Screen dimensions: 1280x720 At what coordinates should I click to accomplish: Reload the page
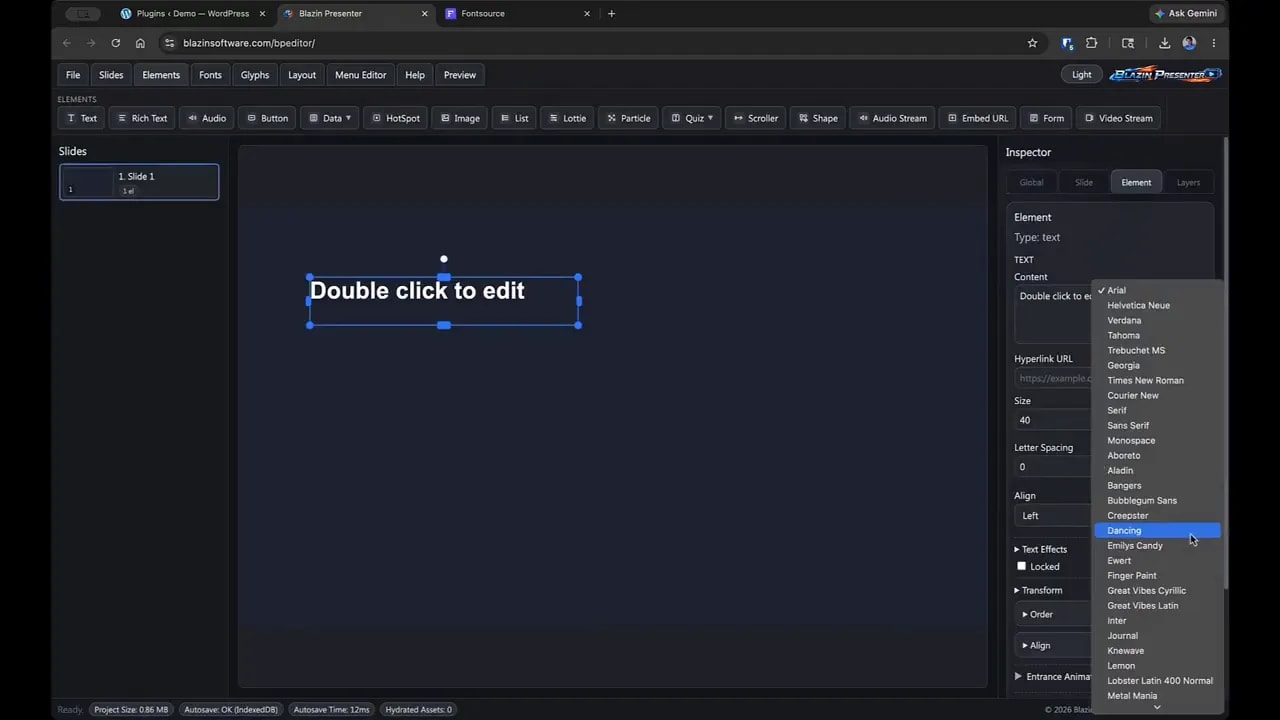point(116,43)
